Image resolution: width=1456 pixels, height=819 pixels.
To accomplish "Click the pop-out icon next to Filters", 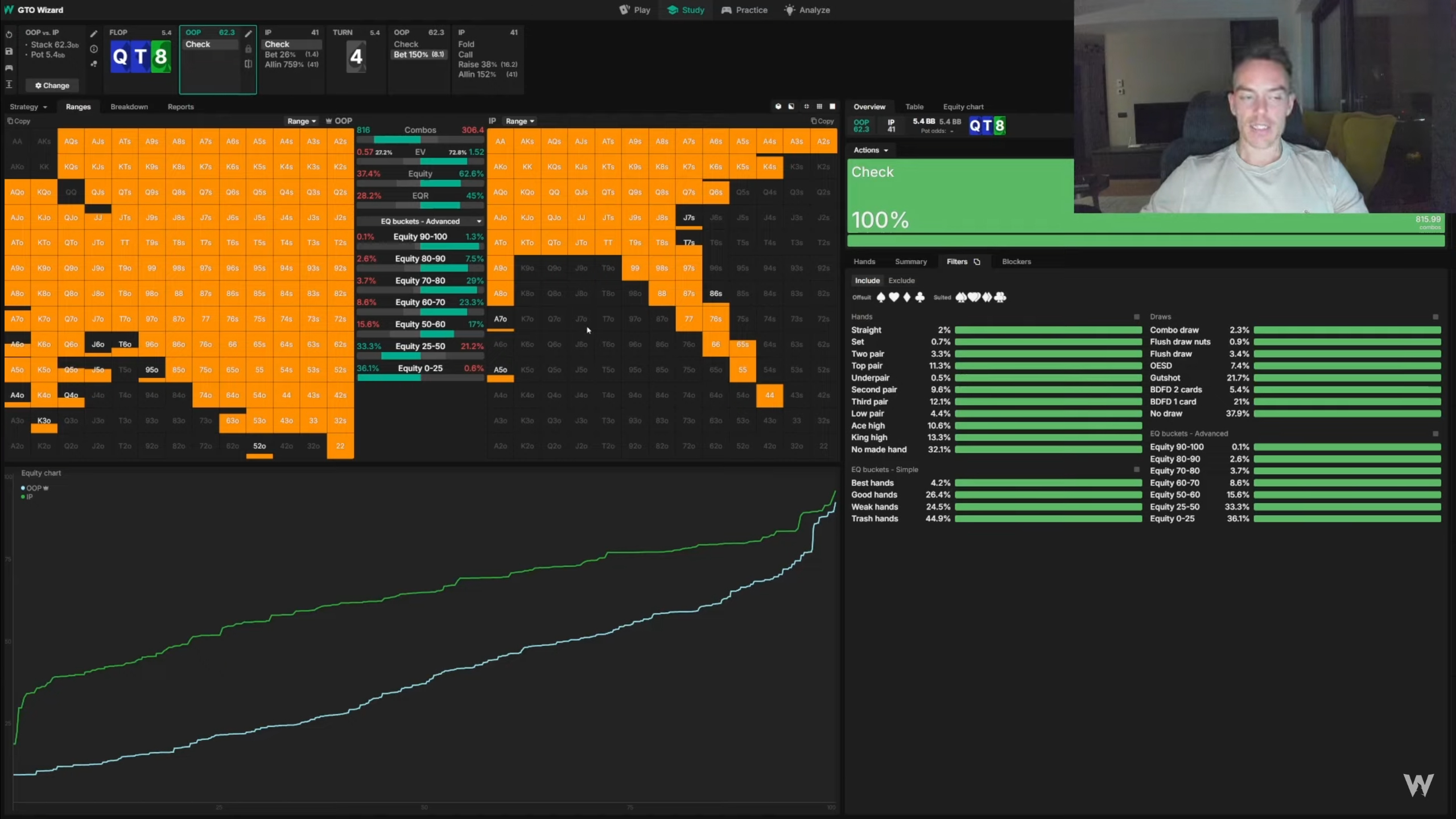I will point(977,262).
